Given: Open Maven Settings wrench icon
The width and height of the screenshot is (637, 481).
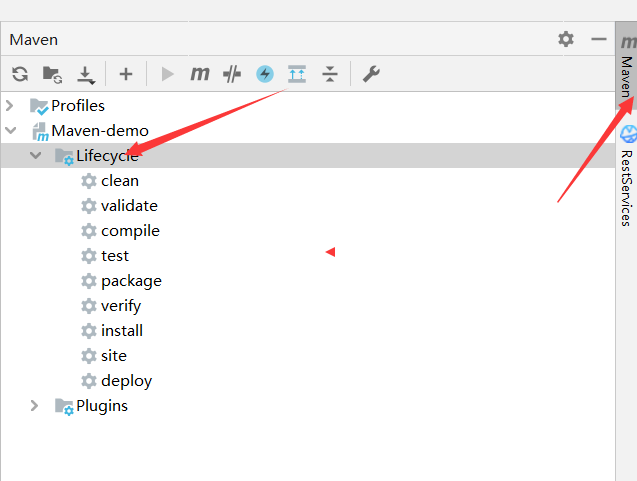Looking at the screenshot, I should coord(371,74).
